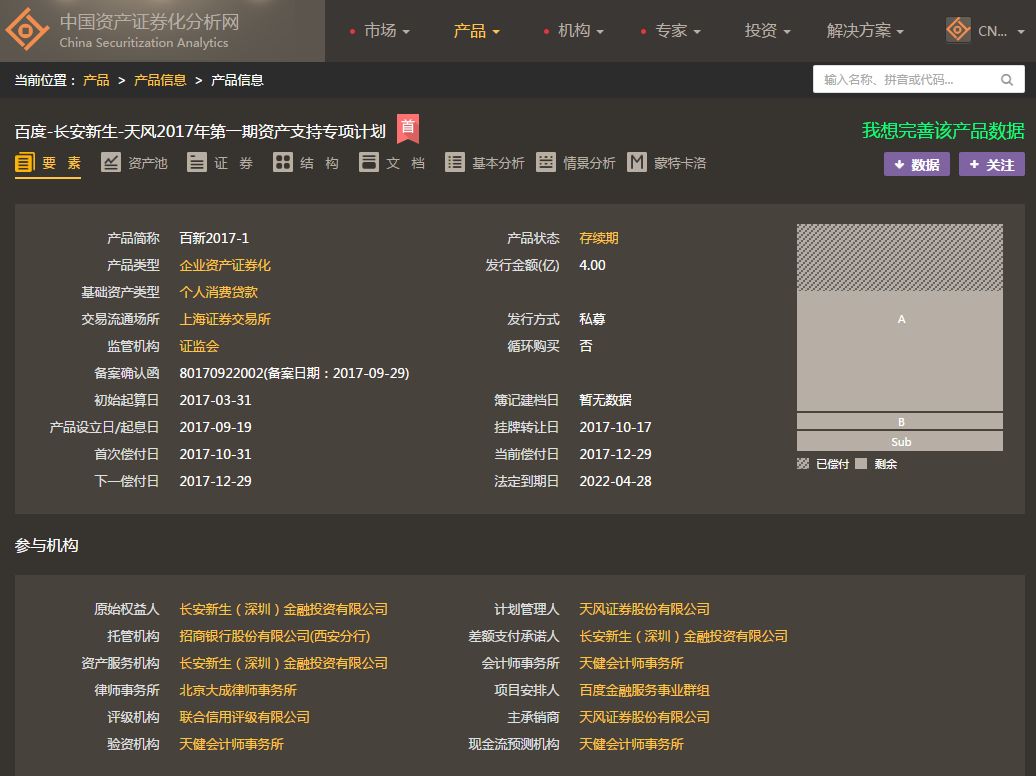
Task: Open 企业资产证券化 product type link
Action: pos(225,265)
